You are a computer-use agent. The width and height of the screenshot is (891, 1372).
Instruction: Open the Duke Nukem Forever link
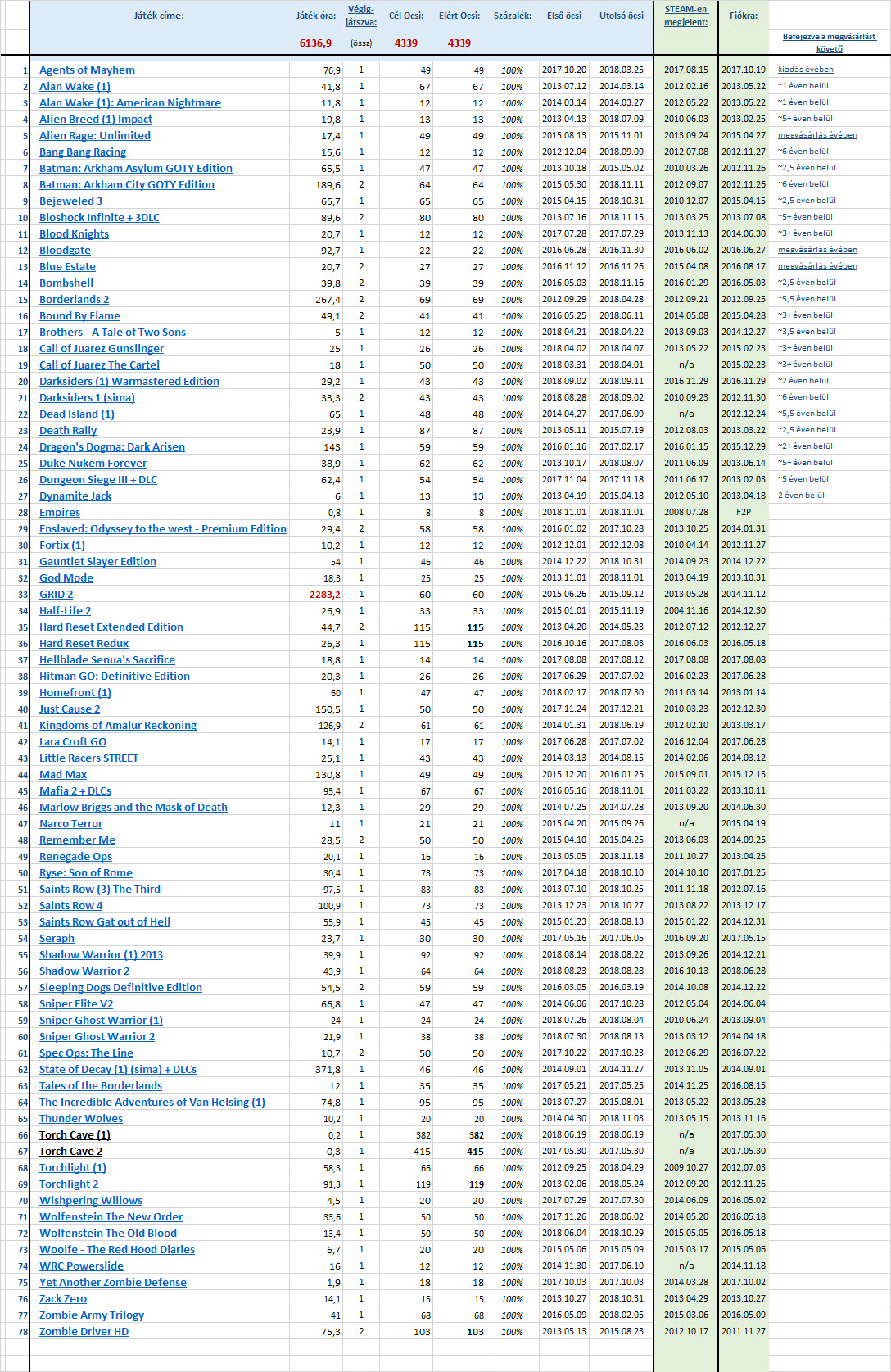point(93,464)
